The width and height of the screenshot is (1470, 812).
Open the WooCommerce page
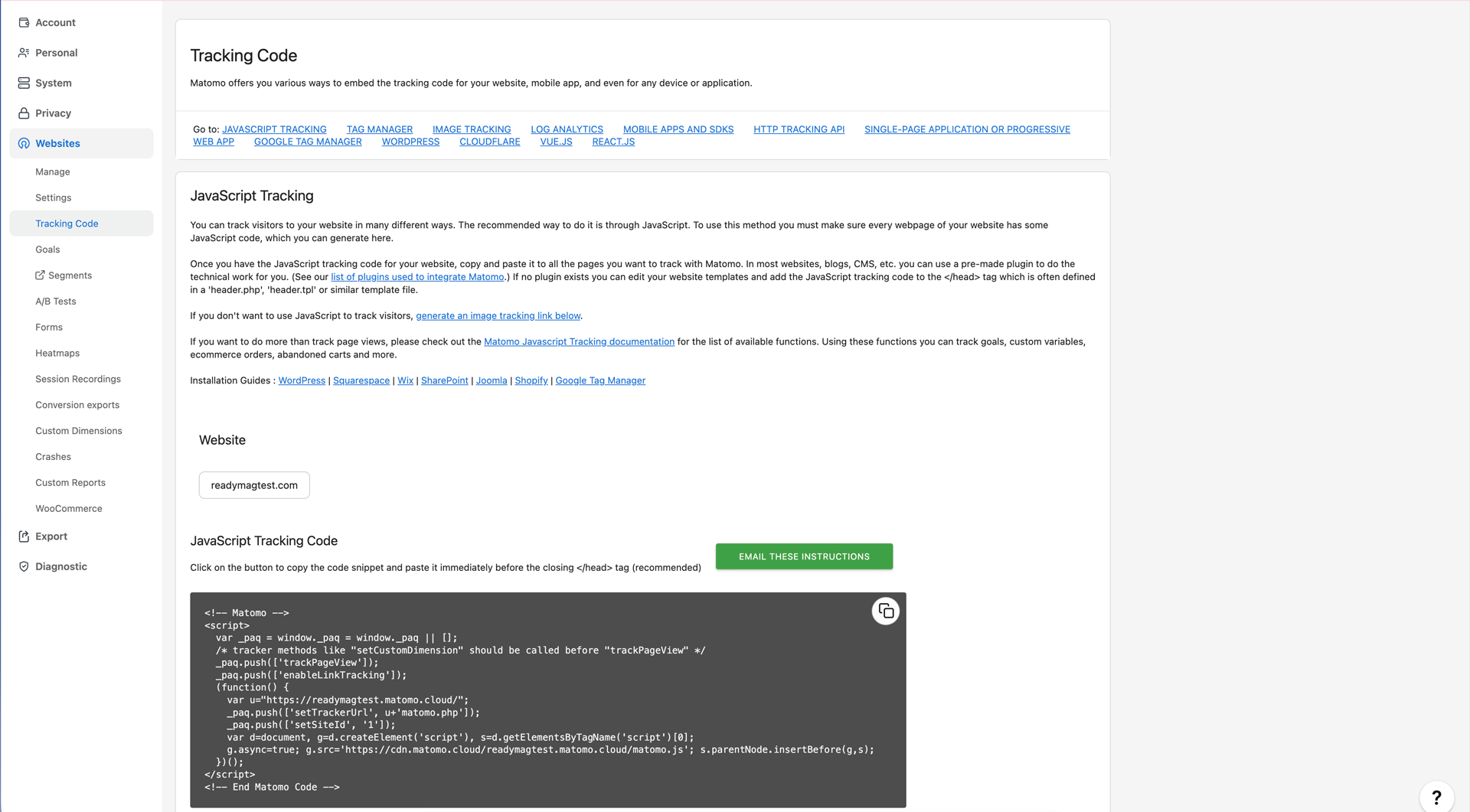tap(69, 509)
